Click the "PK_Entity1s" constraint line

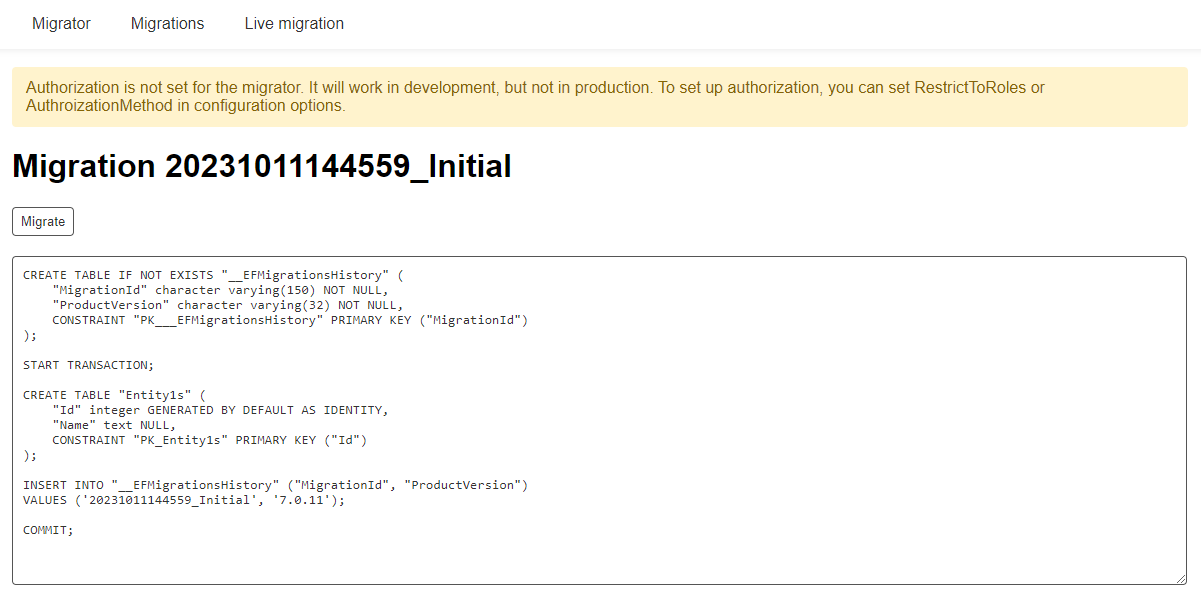tap(210, 440)
